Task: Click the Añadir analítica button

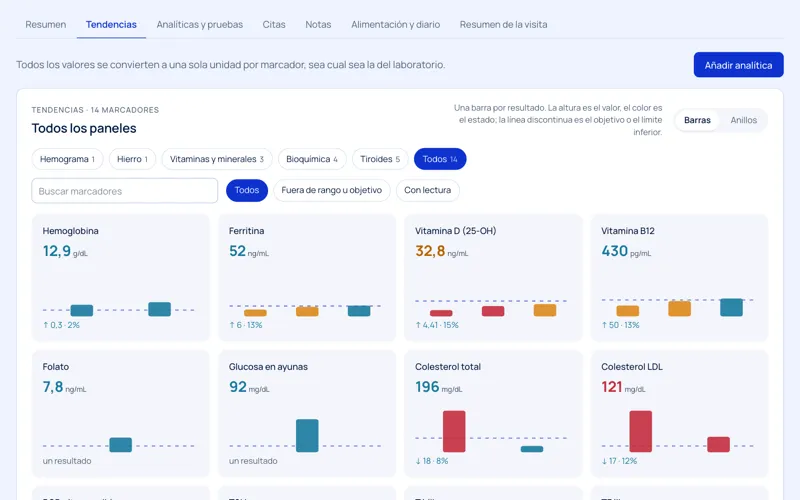Action: [738, 65]
